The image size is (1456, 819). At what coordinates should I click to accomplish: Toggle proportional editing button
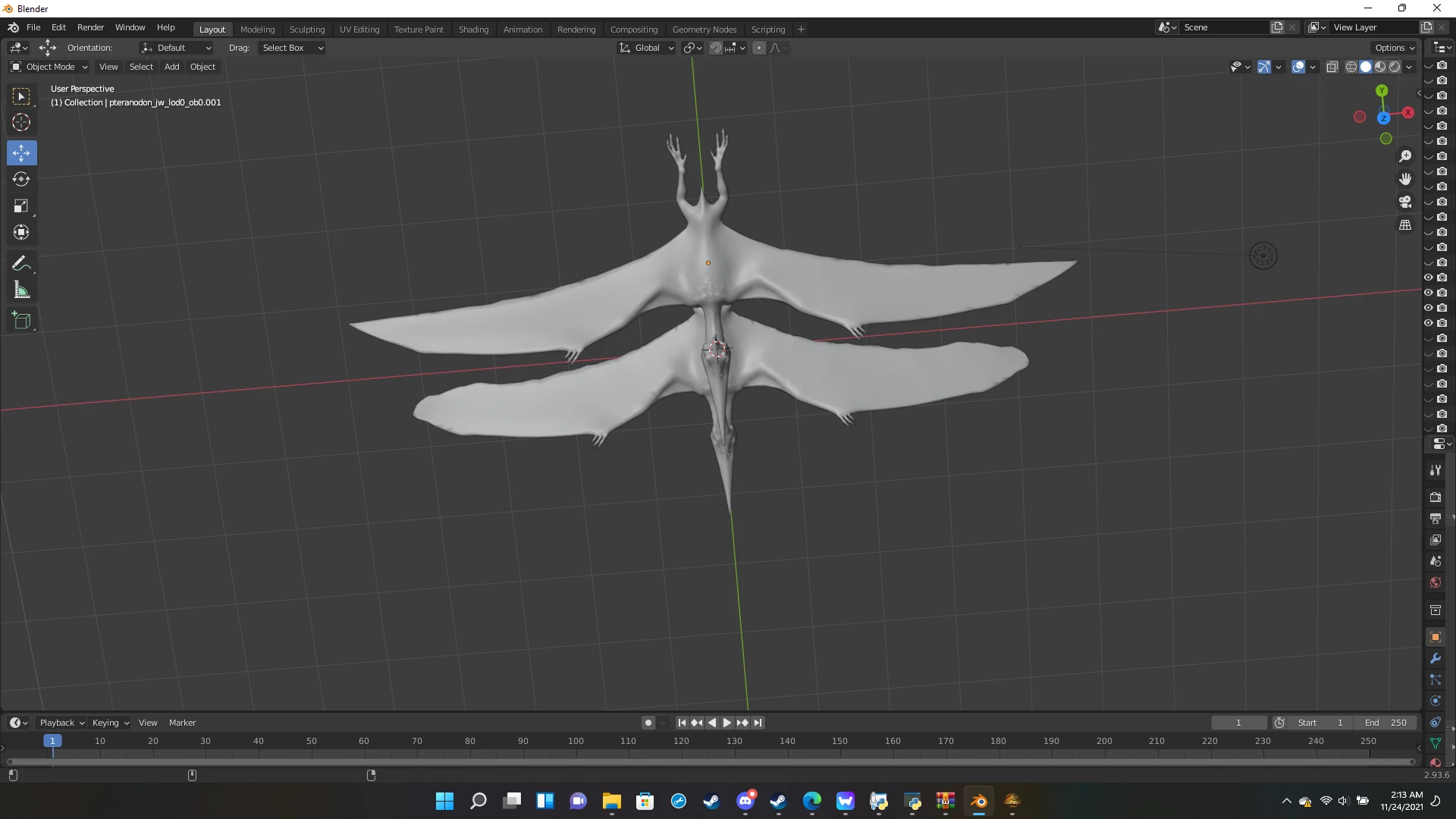point(759,48)
